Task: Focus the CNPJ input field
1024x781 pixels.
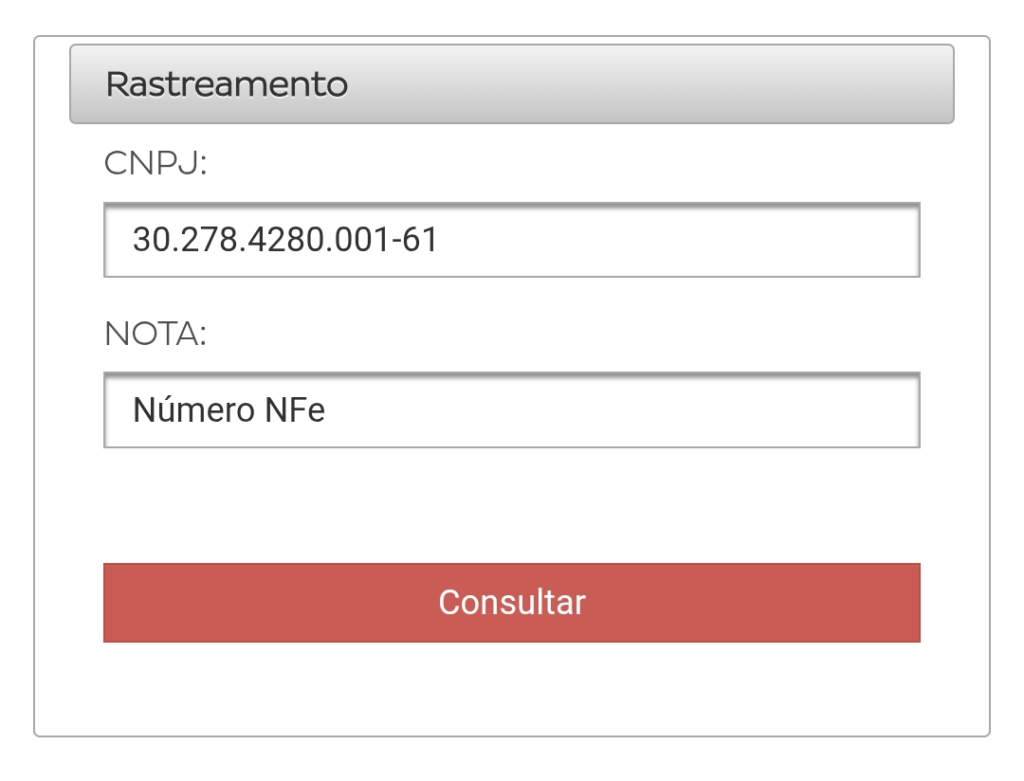Action: [511, 240]
